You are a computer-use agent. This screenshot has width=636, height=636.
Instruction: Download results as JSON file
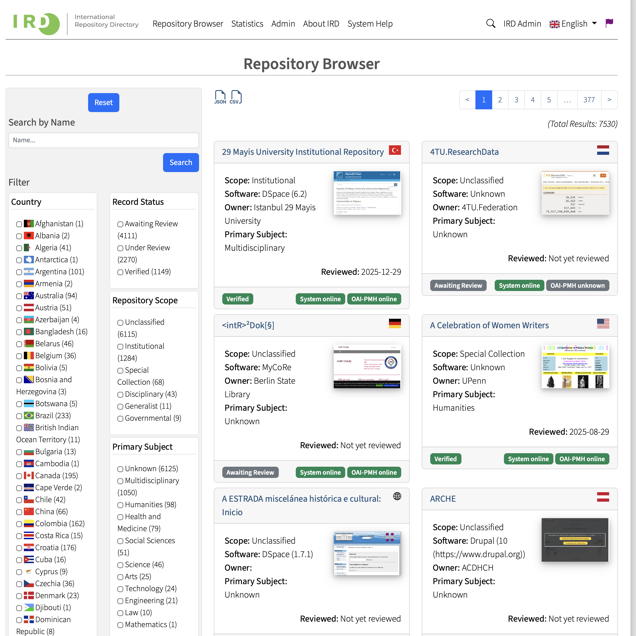pyautogui.click(x=220, y=97)
